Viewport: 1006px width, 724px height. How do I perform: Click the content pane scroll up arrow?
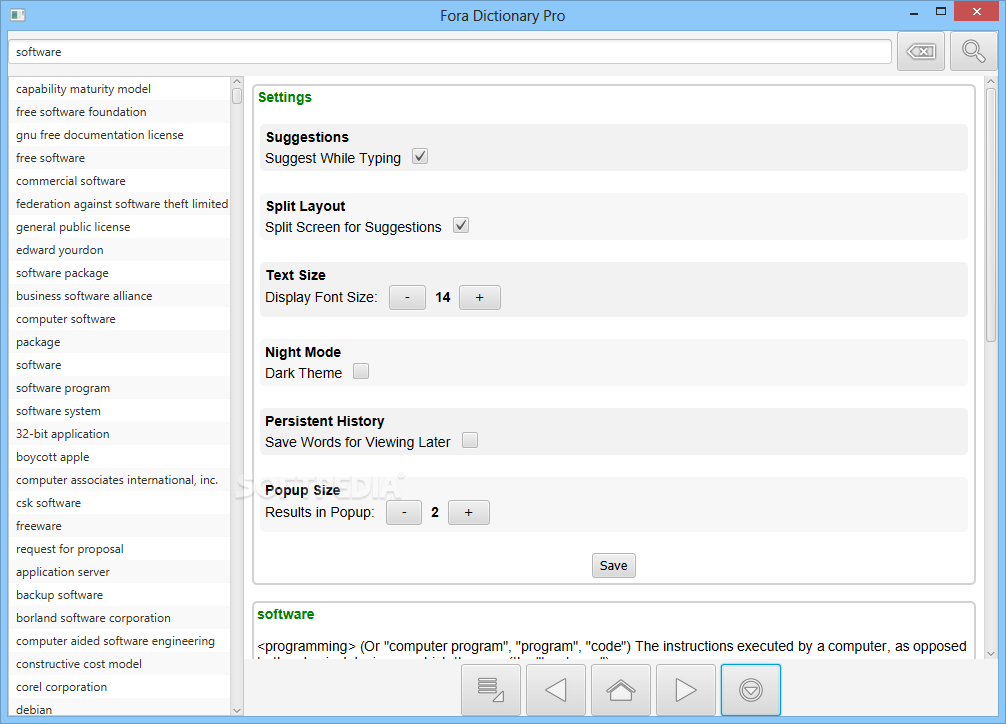point(991,82)
